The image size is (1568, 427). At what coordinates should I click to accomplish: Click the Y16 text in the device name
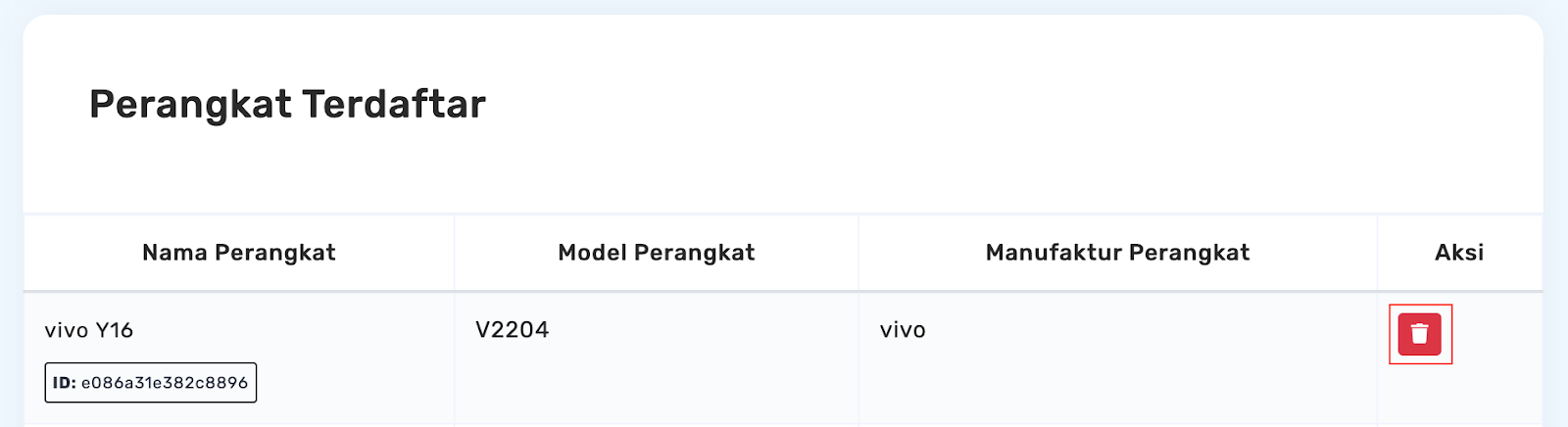pyautogui.click(x=115, y=330)
